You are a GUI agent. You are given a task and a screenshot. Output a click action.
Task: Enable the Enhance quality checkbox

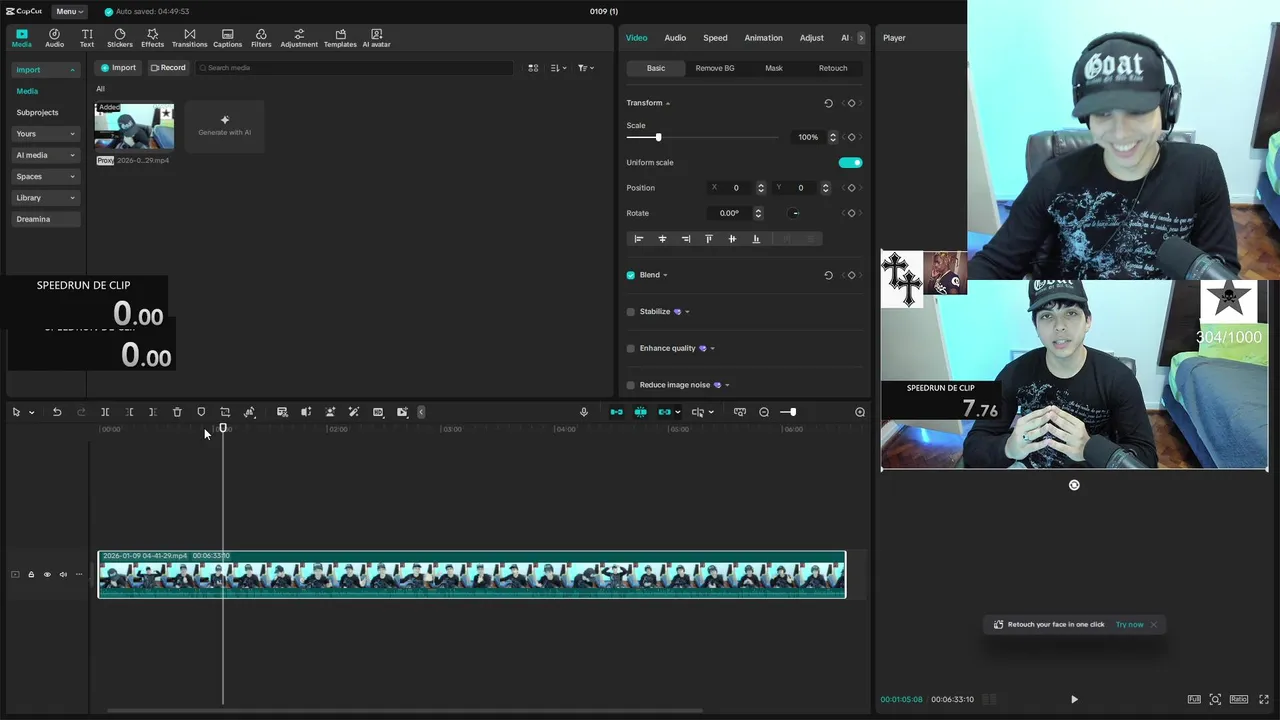click(x=631, y=348)
